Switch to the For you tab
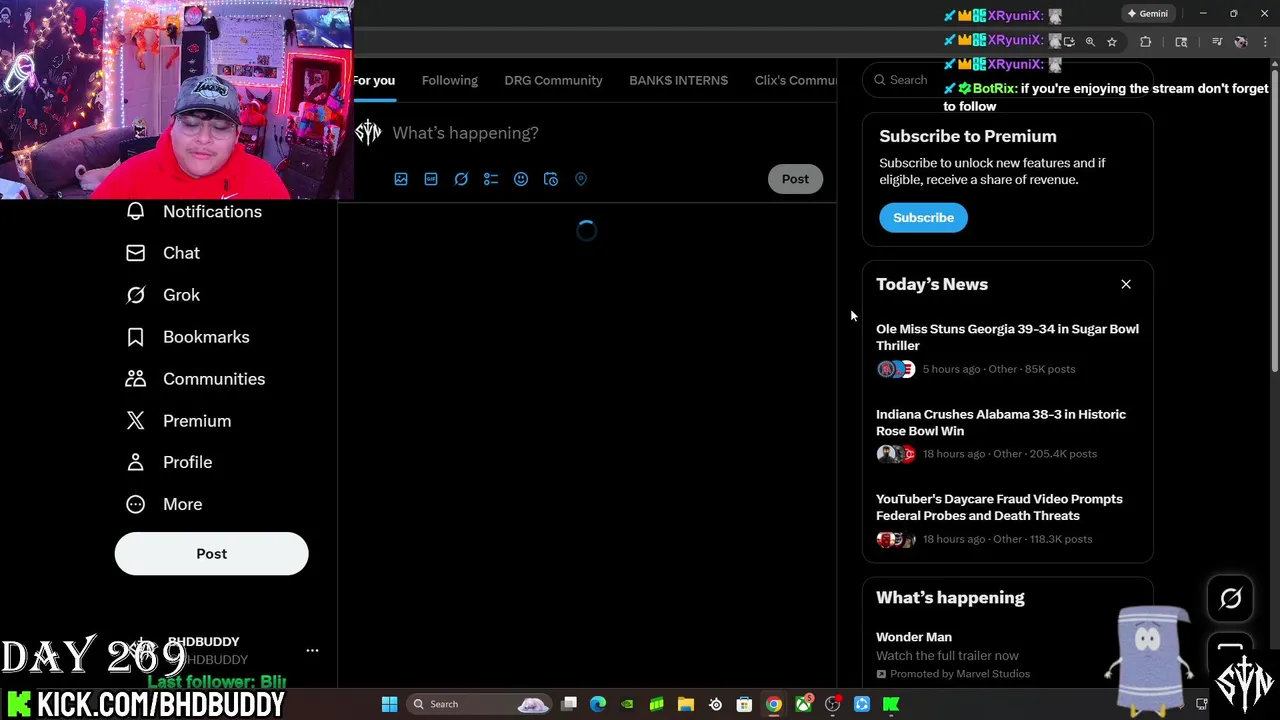 click(x=374, y=80)
